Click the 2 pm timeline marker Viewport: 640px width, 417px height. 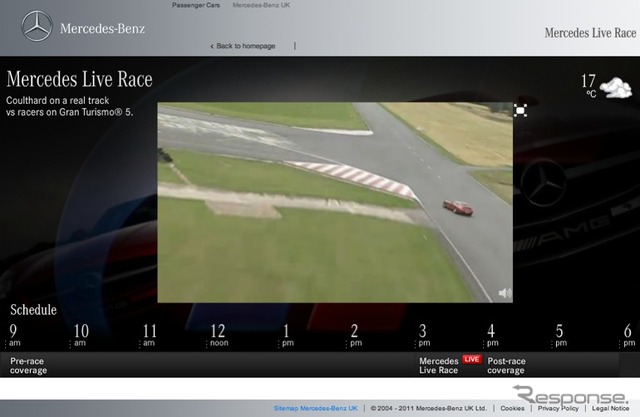coord(355,335)
